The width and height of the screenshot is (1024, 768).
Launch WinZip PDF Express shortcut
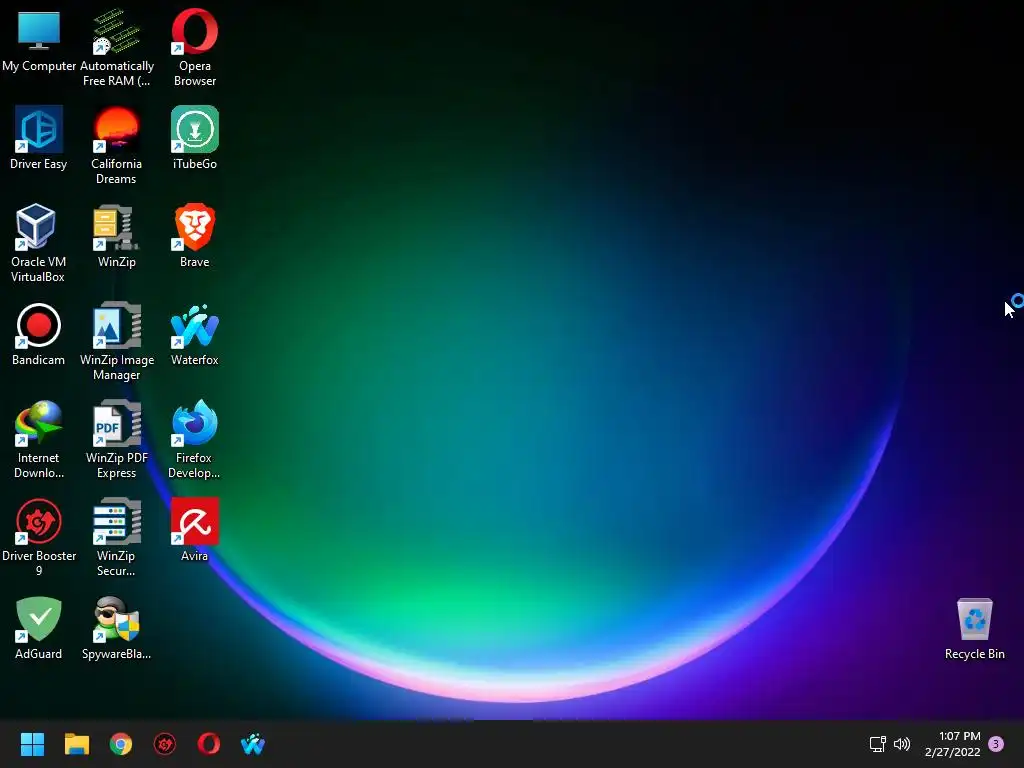point(116,439)
